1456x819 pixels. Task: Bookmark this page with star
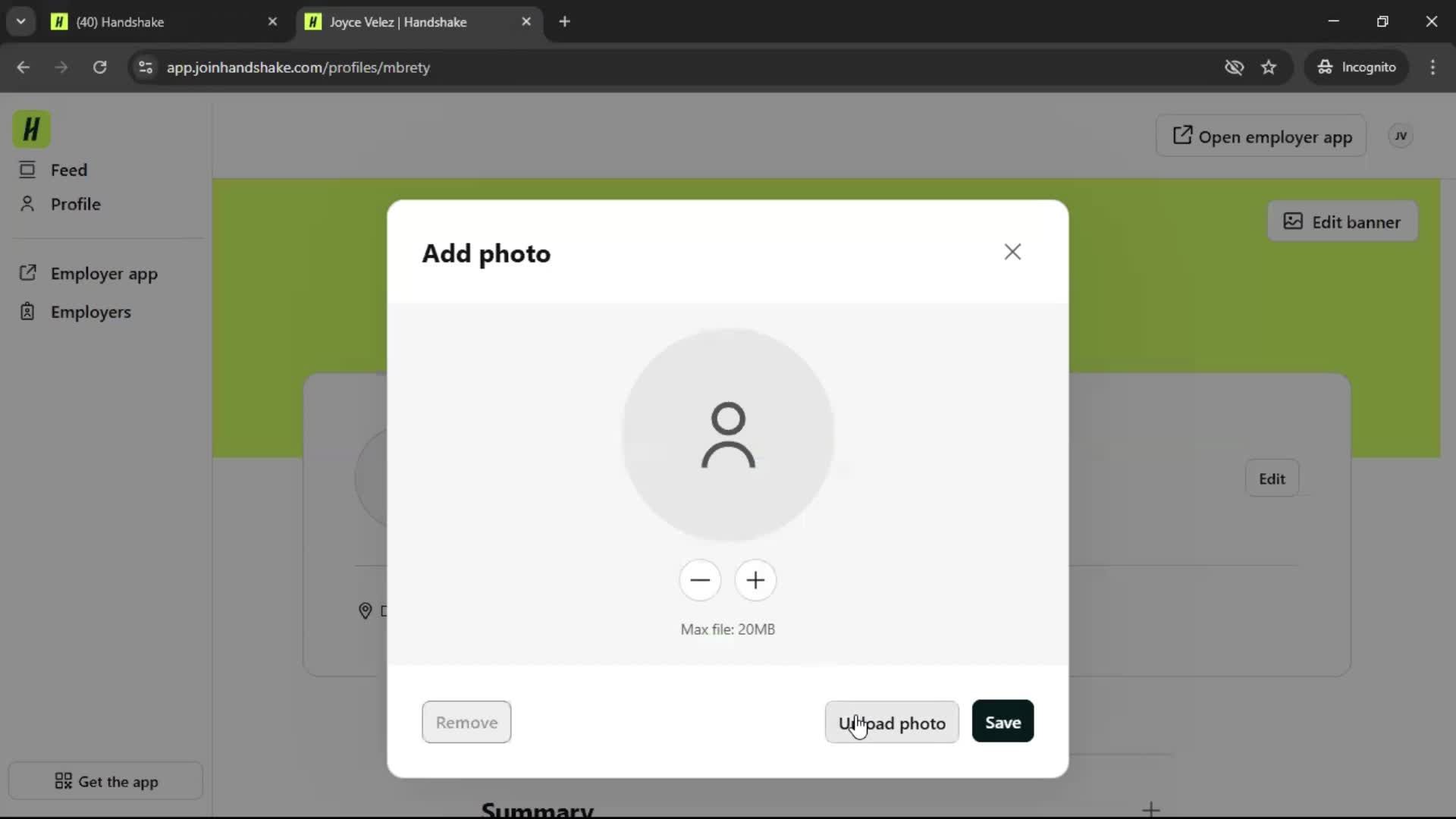(1269, 67)
